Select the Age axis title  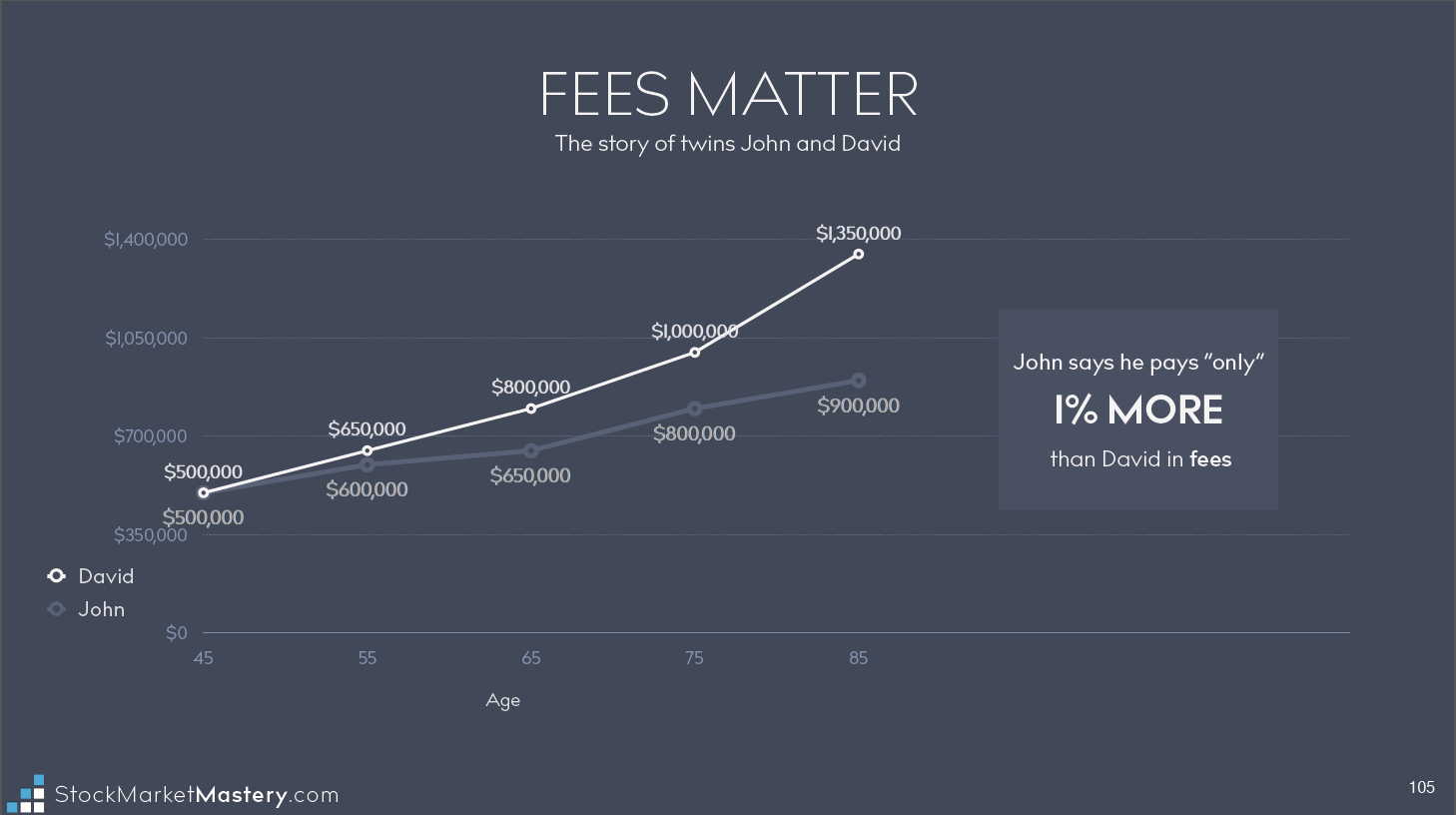click(502, 700)
